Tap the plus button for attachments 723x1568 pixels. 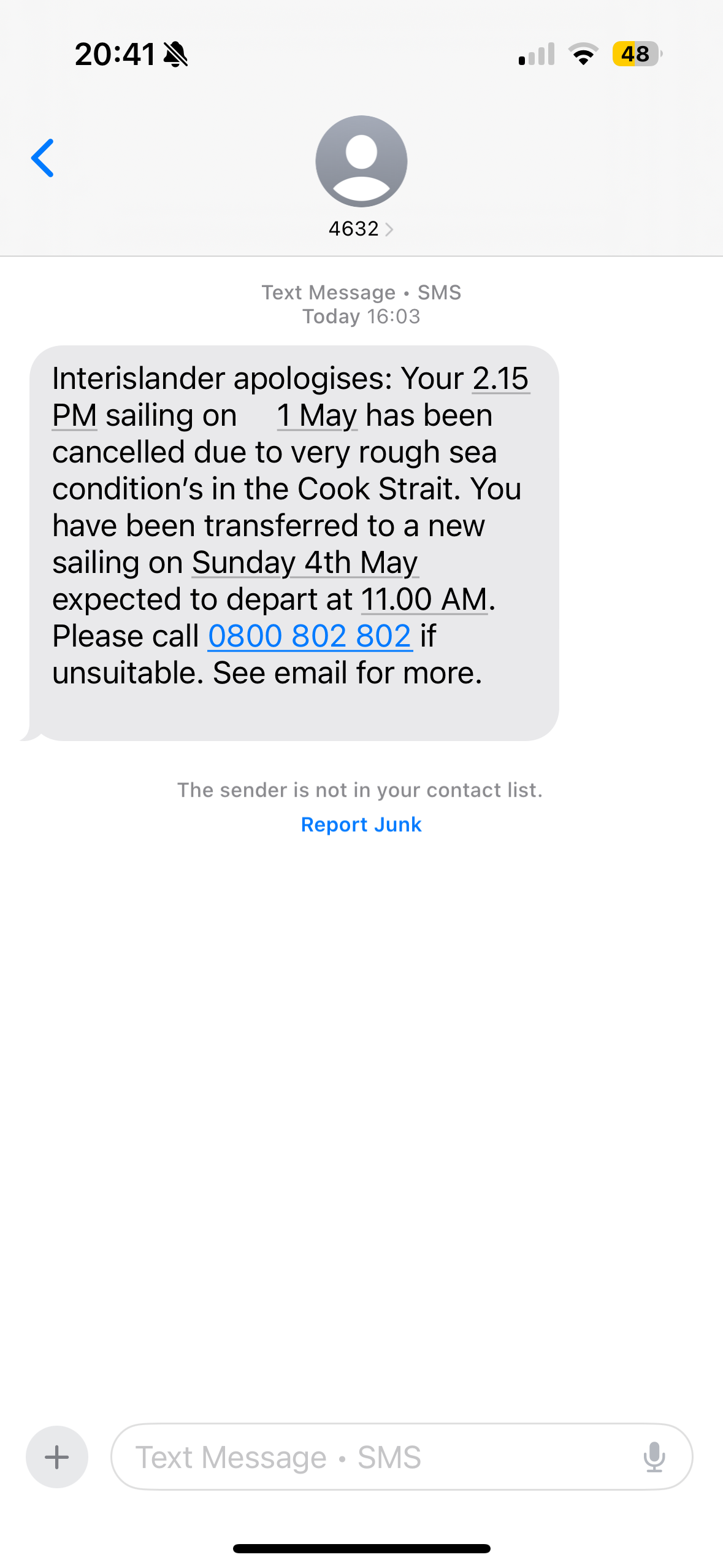57,1457
